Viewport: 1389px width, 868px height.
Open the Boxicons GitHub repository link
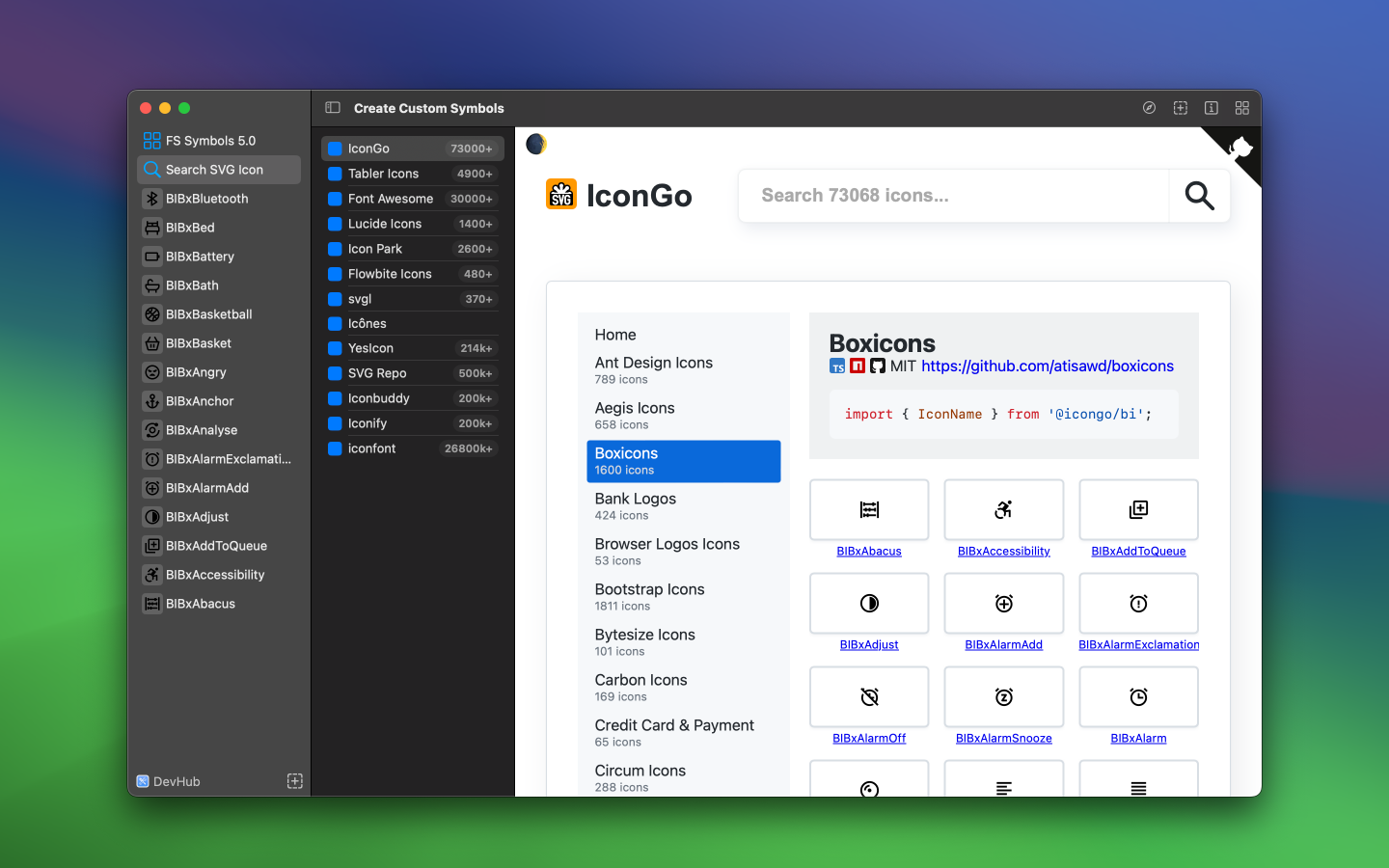click(x=1048, y=366)
